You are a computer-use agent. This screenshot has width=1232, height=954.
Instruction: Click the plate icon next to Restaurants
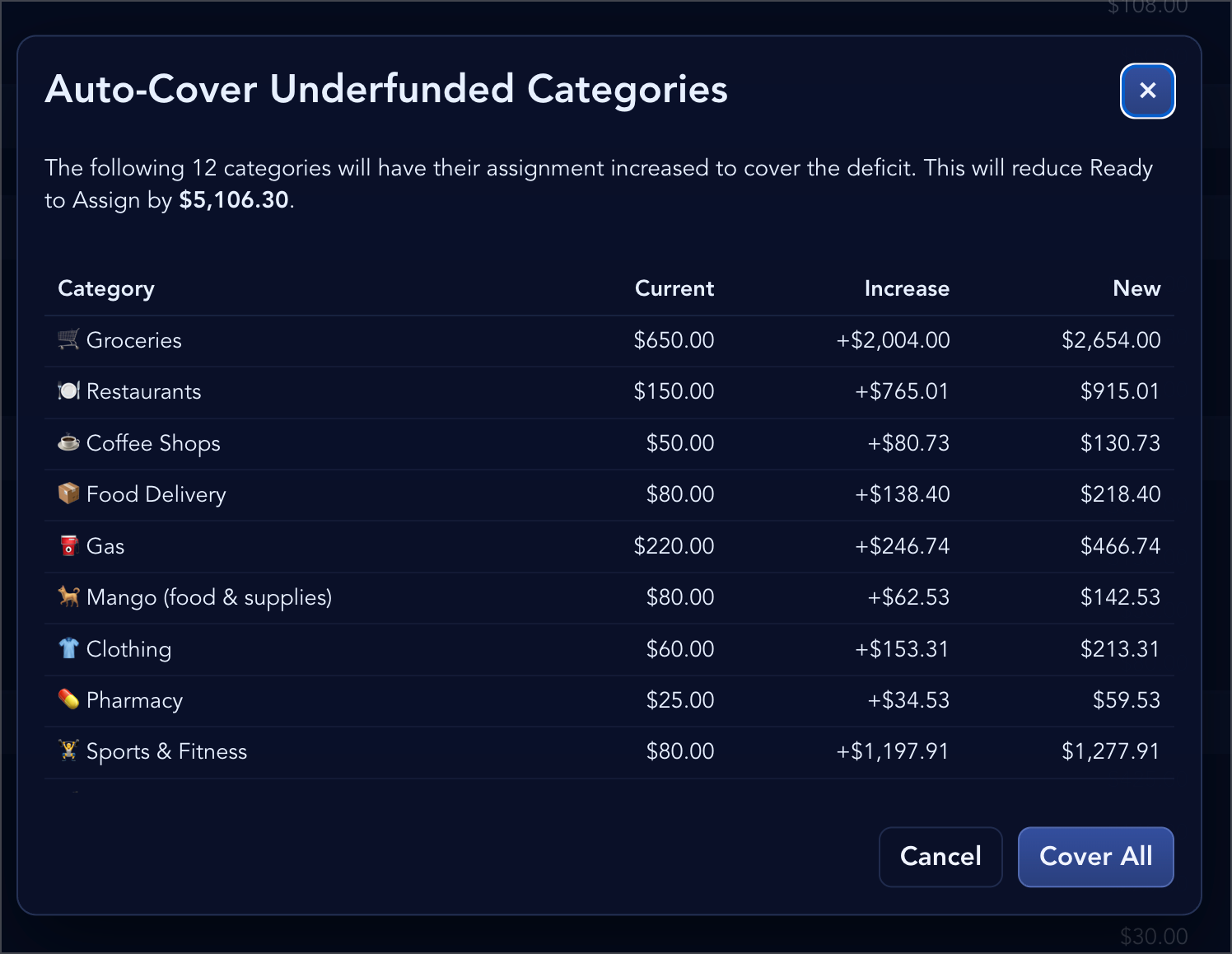coord(69,391)
